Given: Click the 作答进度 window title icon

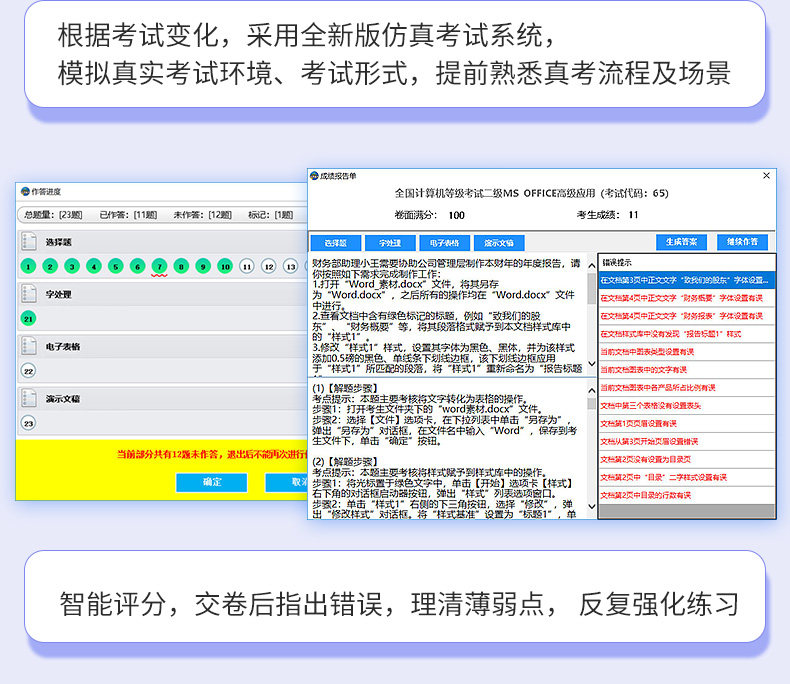Looking at the screenshot, I should (25, 191).
